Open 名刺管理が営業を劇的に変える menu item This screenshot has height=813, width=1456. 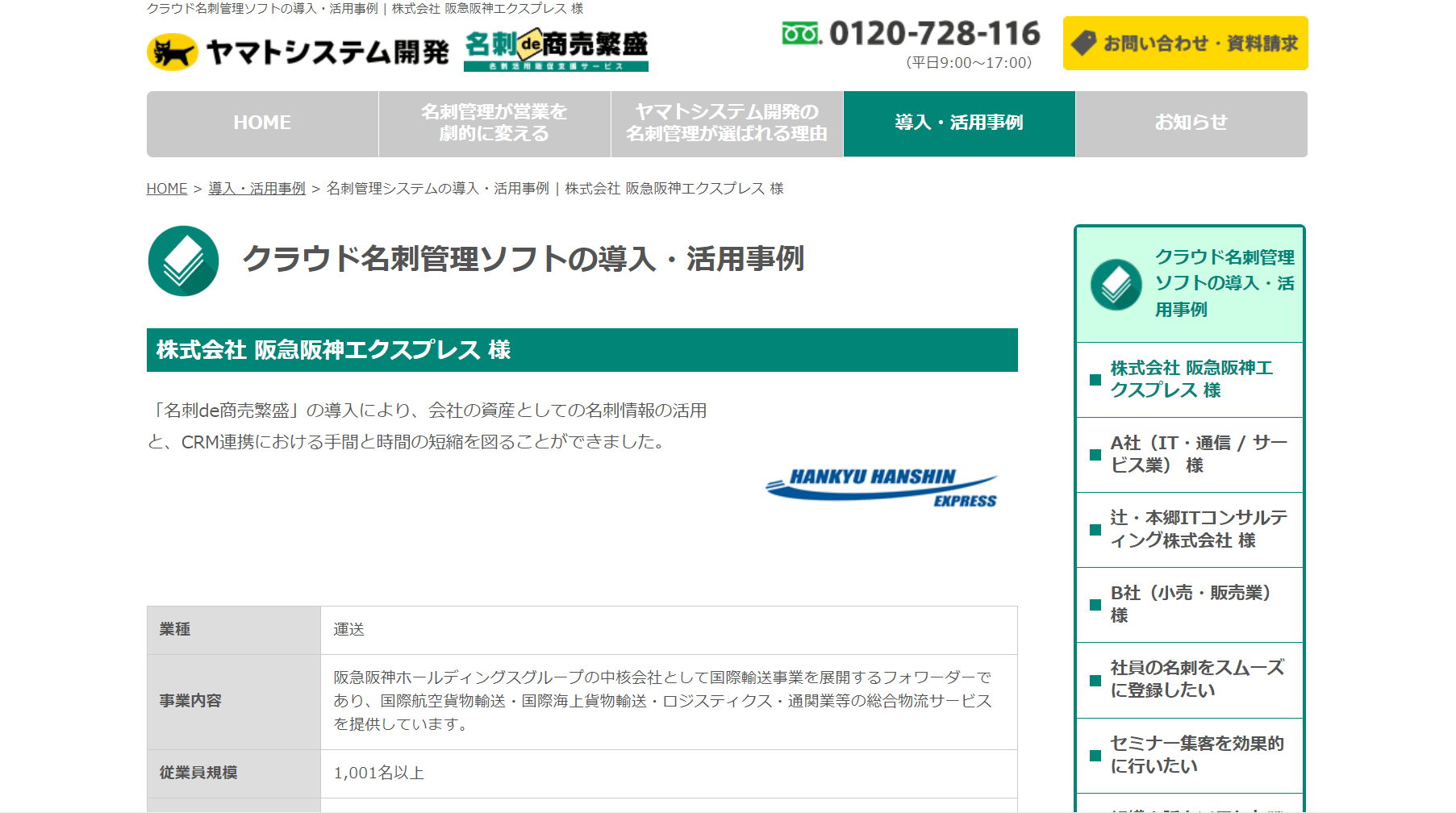tap(494, 123)
